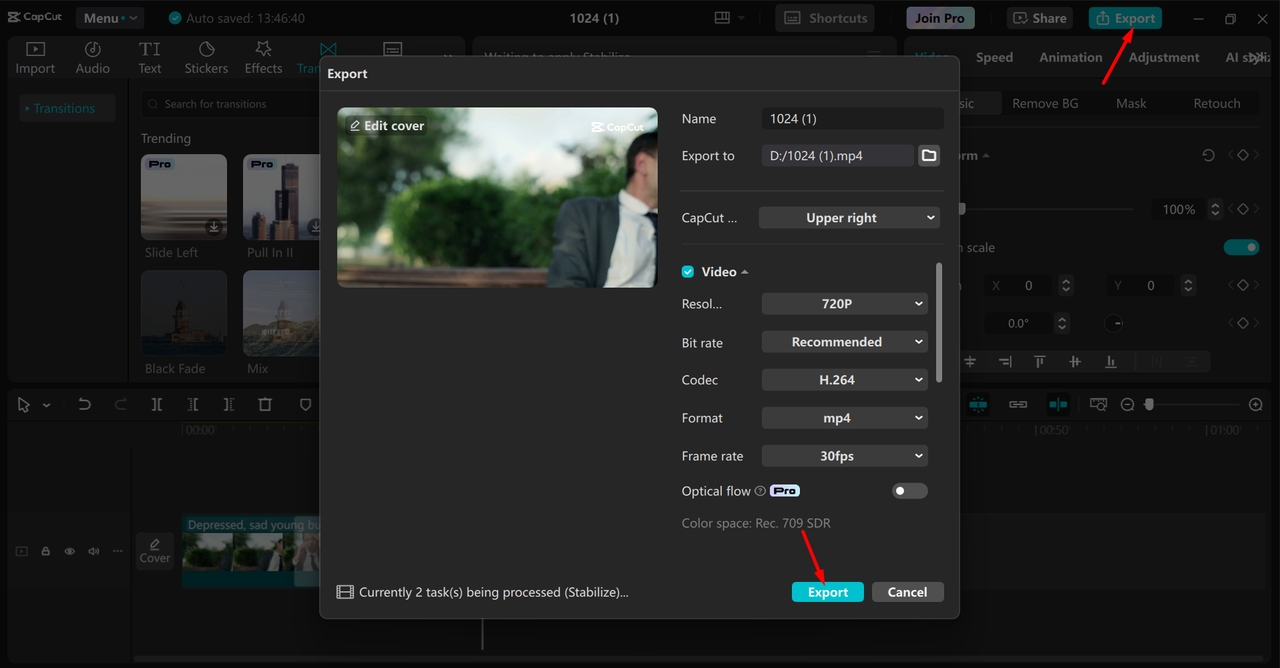Click Edit cover on the preview
Viewport: 1280px width, 668px height.
pyautogui.click(x=386, y=126)
